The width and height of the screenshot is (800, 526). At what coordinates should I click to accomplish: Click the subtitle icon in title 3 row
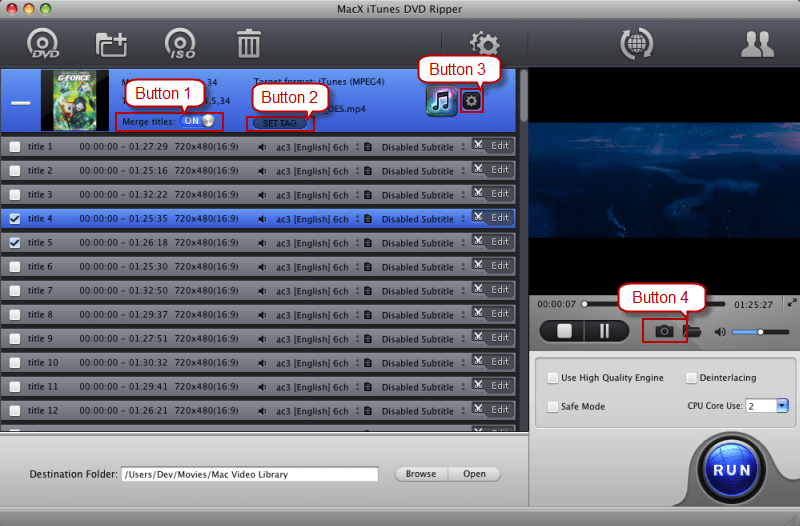click(x=368, y=195)
